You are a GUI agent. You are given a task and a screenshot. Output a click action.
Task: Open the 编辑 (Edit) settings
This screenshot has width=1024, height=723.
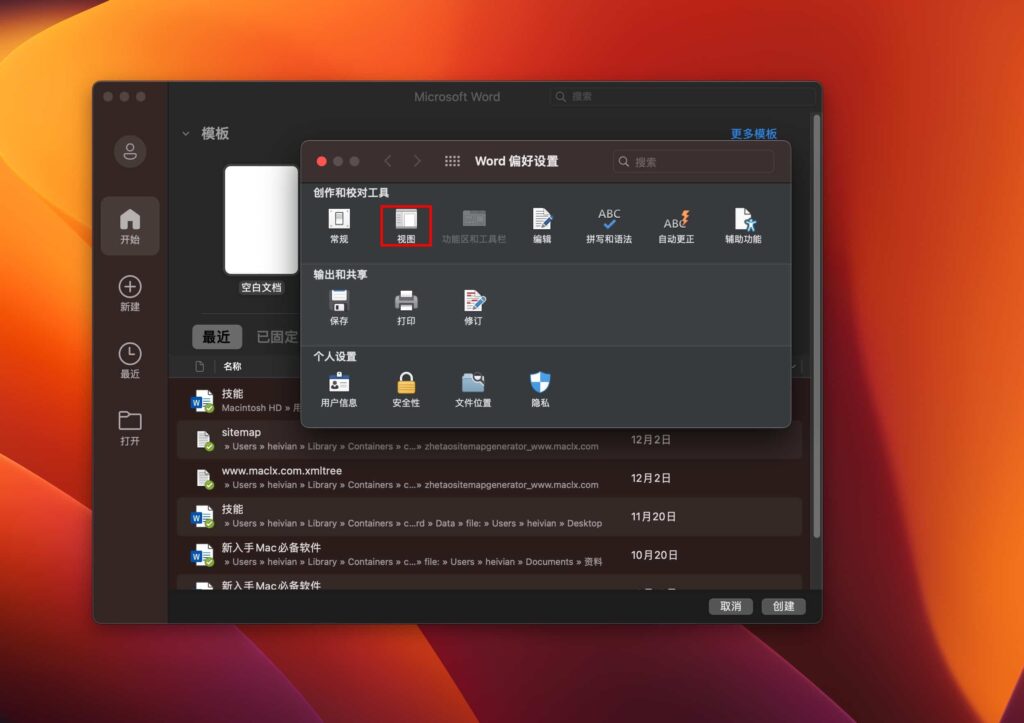541,218
